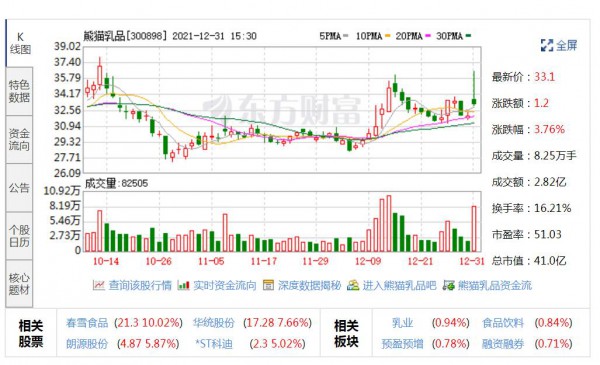Click the chart title 熊猫乳品[300898]
This screenshot has height=365, width=600.
point(126,36)
